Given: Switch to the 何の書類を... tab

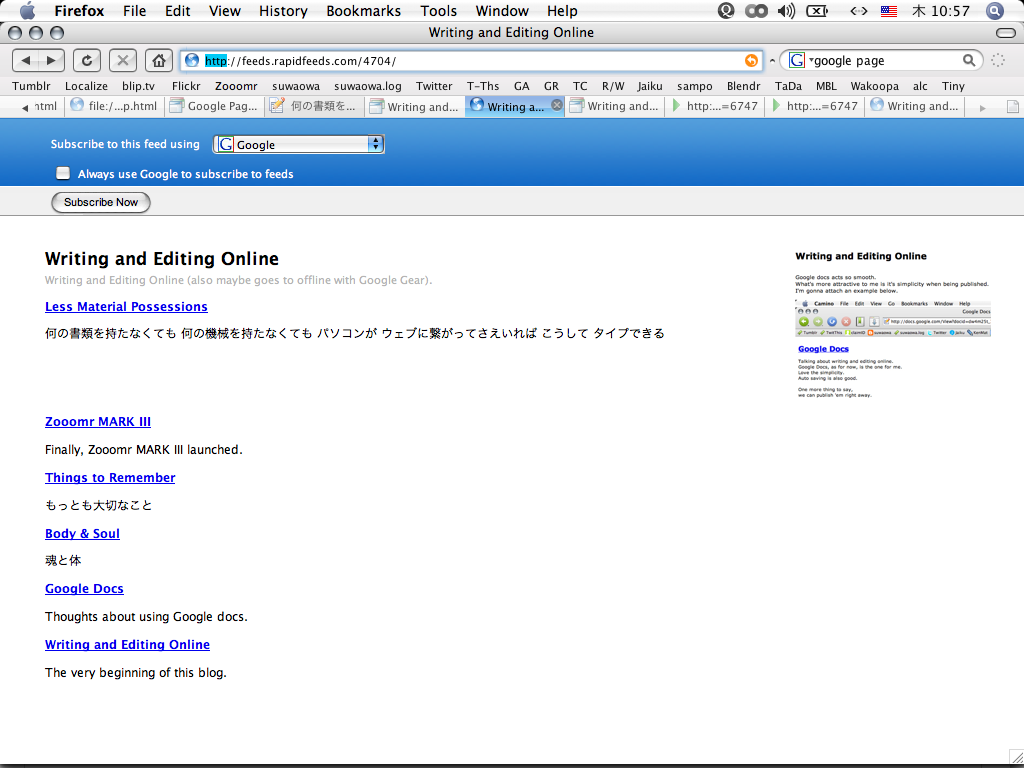Looking at the screenshot, I should 315,106.
